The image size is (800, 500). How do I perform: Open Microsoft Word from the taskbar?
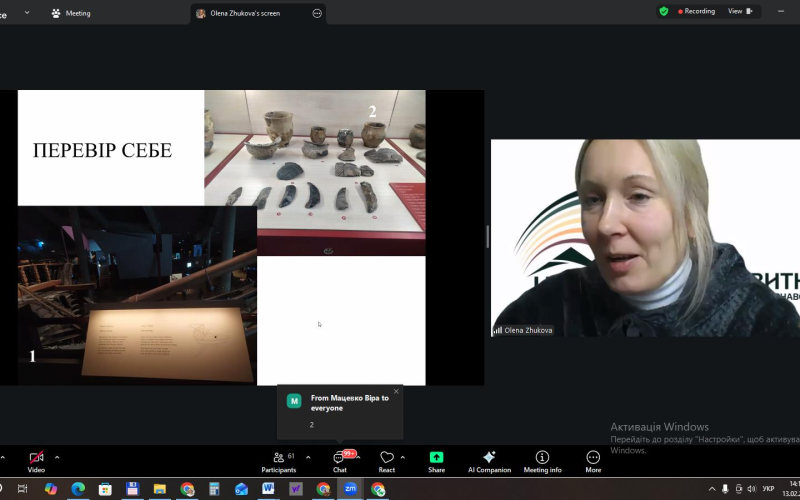point(268,489)
